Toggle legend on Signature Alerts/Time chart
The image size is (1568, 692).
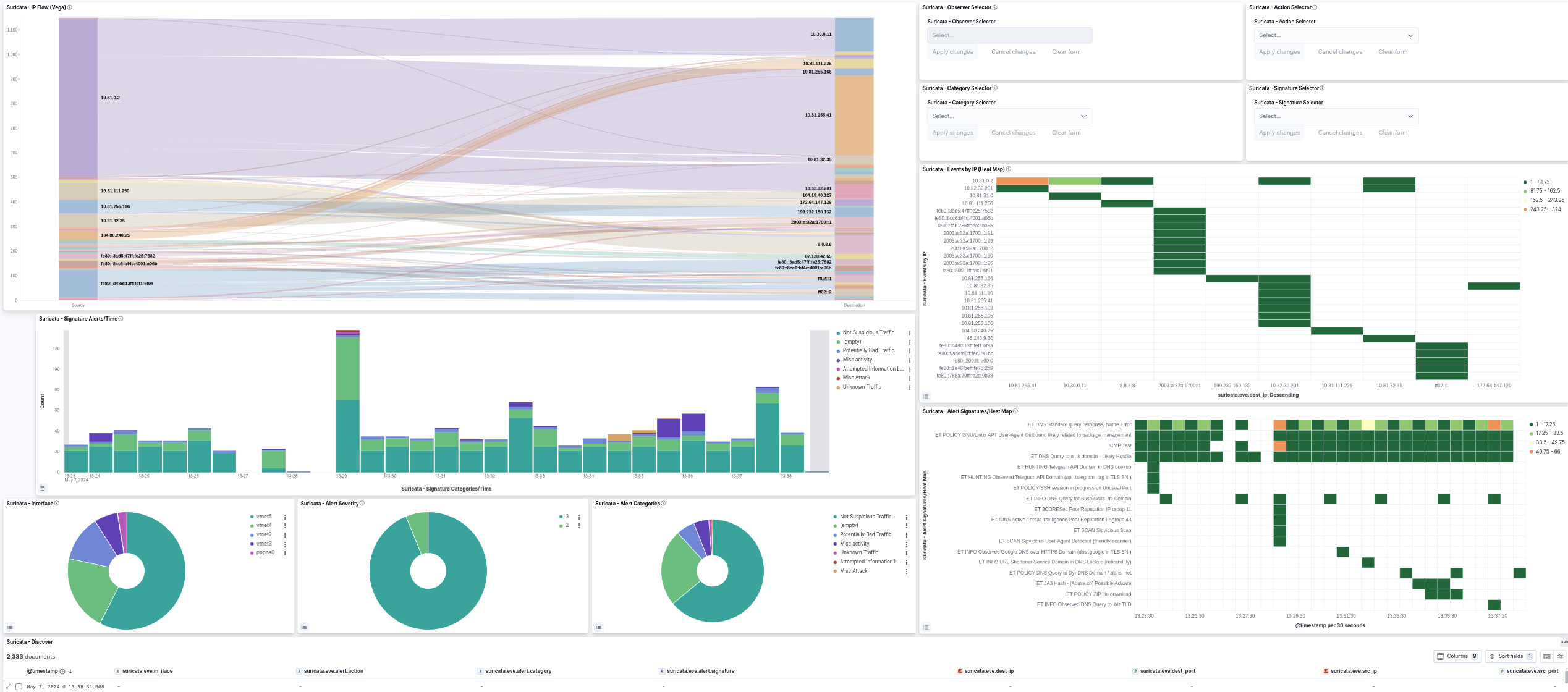point(43,488)
